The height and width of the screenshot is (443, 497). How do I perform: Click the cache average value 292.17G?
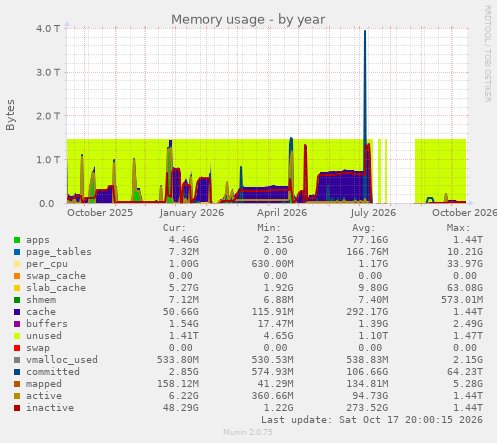pos(367,312)
